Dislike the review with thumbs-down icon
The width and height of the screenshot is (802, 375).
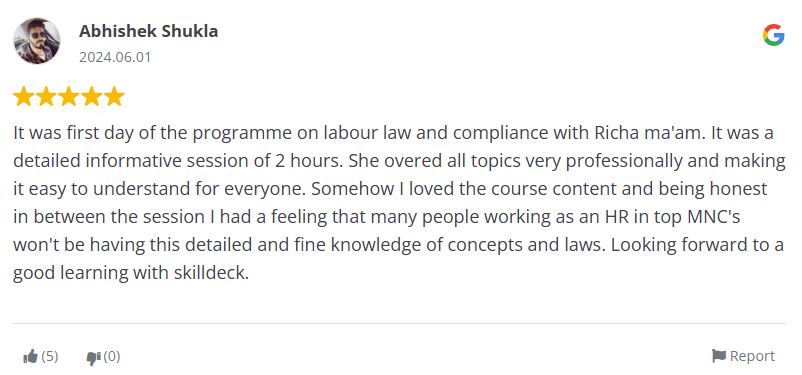tap(94, 358)
